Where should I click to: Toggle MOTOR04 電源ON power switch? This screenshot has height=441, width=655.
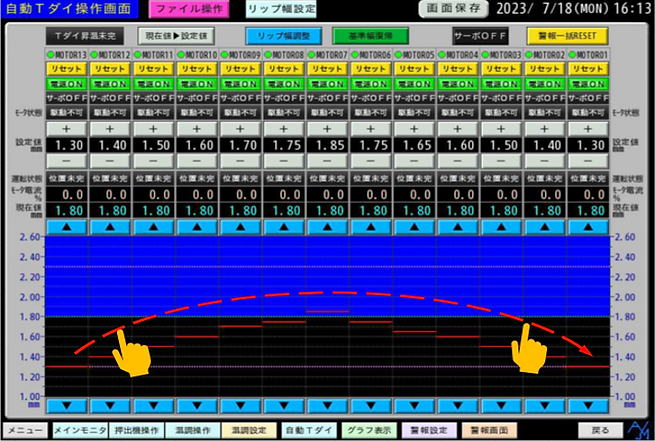point(457,84)
